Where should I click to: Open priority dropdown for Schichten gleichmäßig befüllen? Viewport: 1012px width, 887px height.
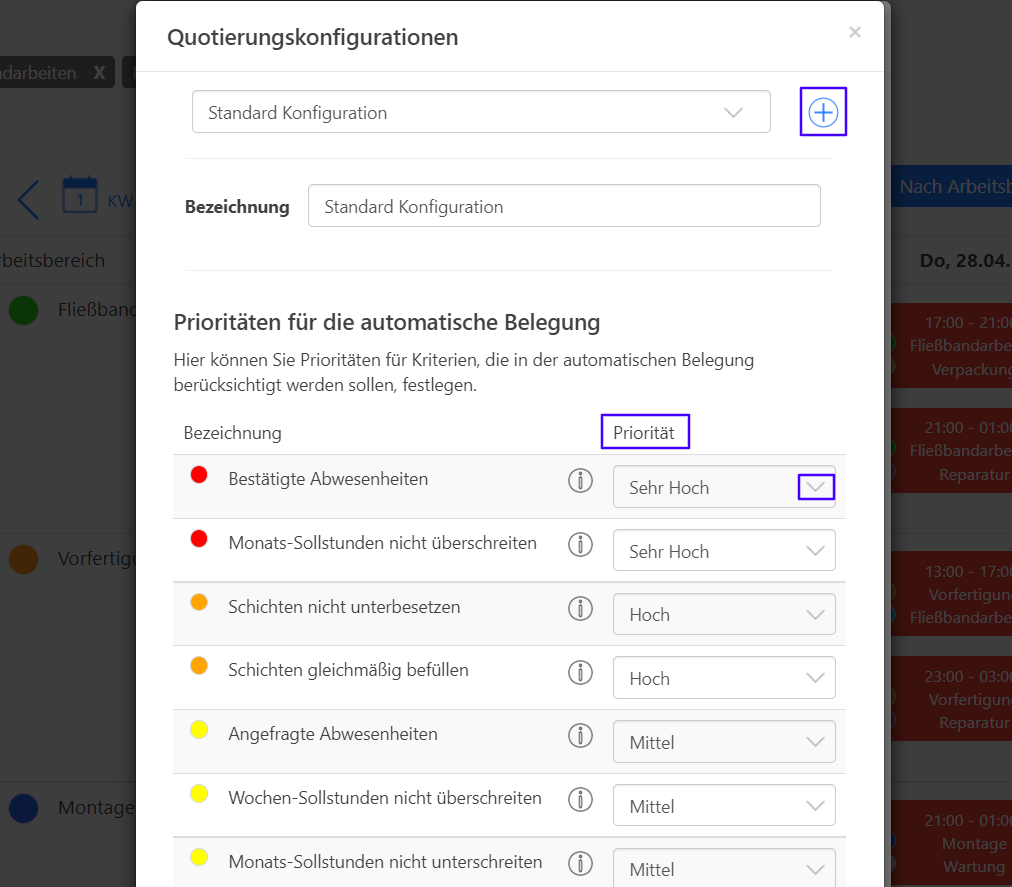coord(724,678)
